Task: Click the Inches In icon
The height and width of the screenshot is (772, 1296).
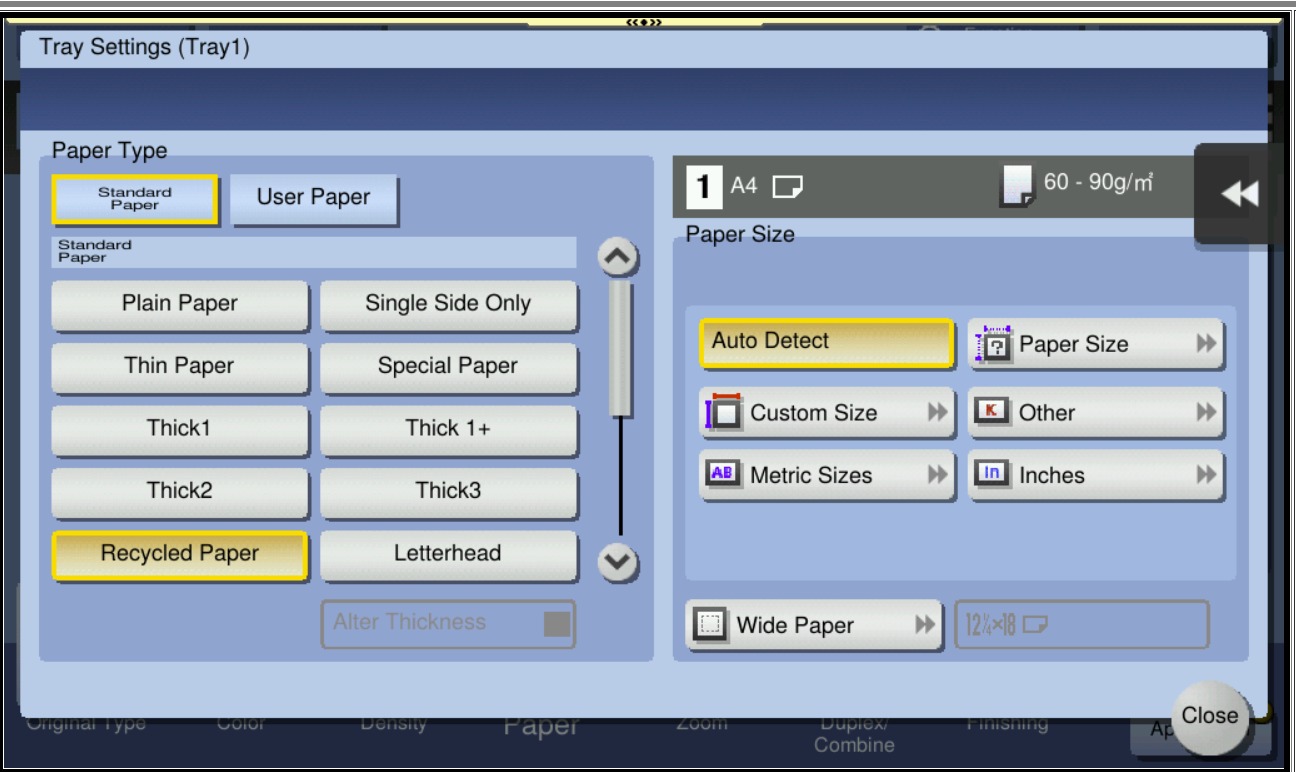Action: tap(992, 475)
